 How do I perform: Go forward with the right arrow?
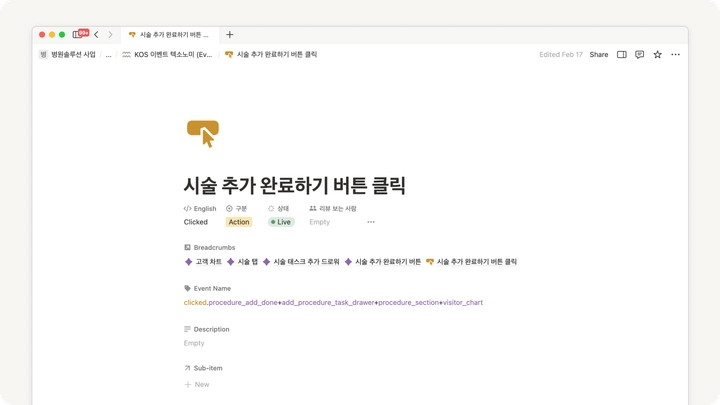coord(110,34)
